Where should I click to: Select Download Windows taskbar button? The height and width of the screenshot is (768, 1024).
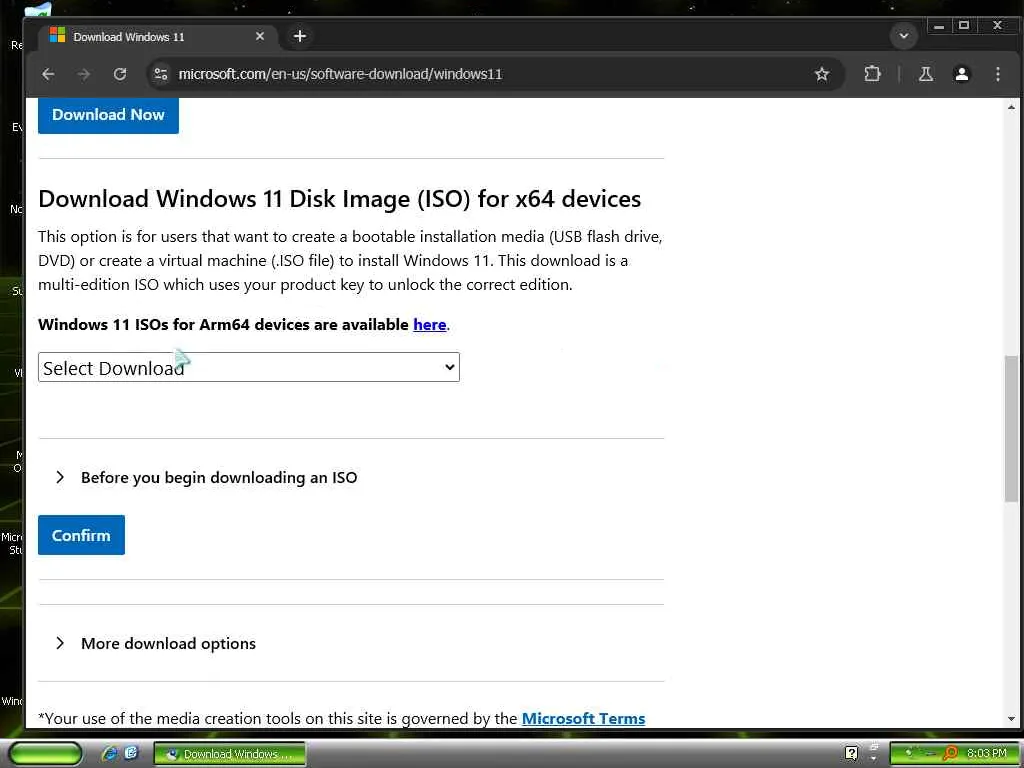tap(229, 754)
